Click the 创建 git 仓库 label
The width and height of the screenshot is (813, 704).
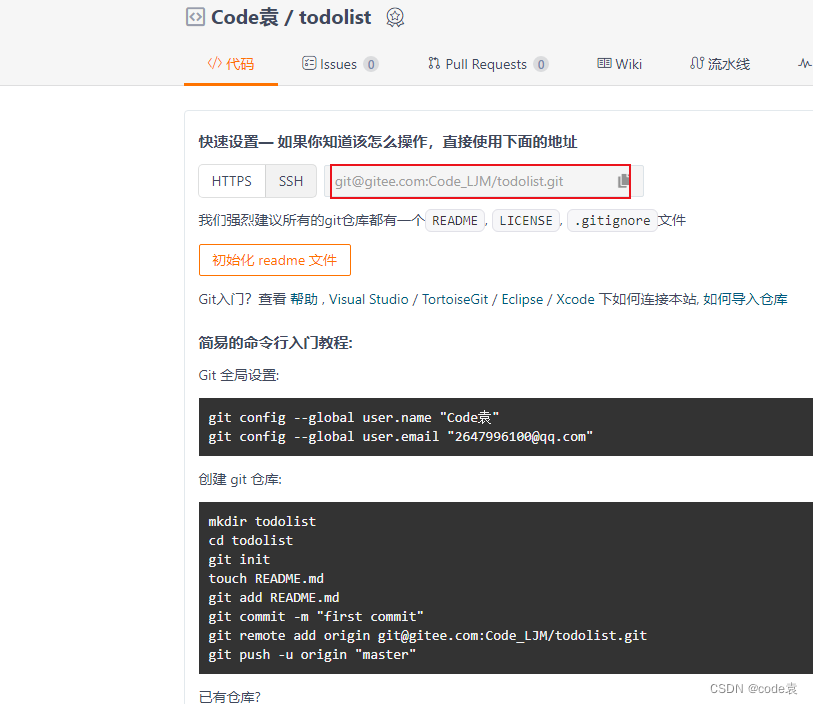click(240, 479)
